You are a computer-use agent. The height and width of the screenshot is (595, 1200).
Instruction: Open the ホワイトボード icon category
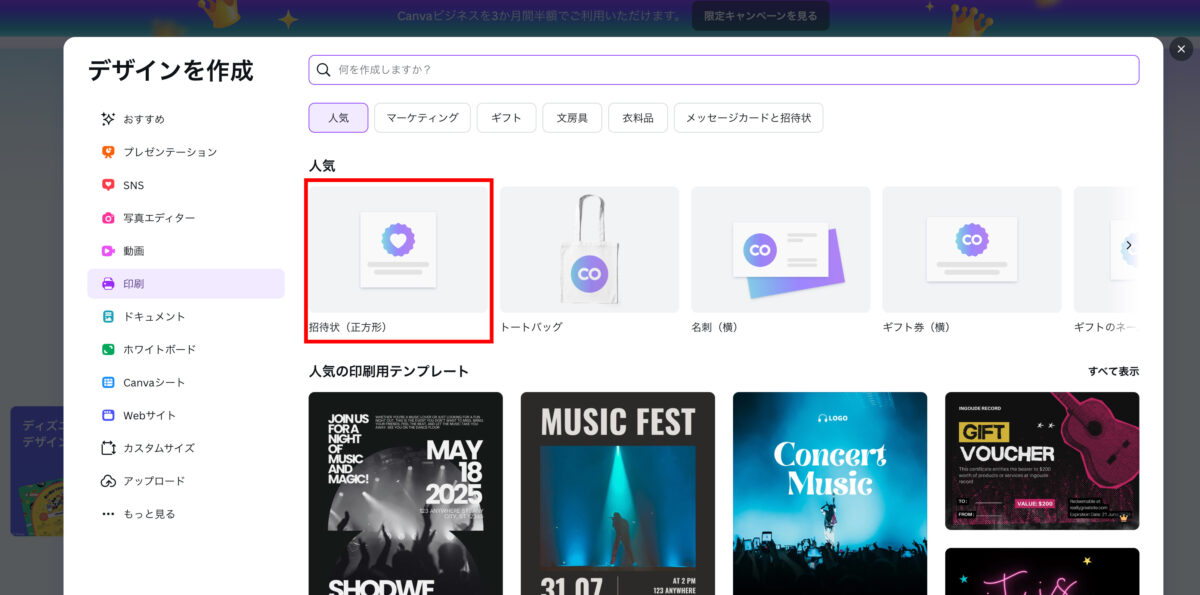coord(108,349)
